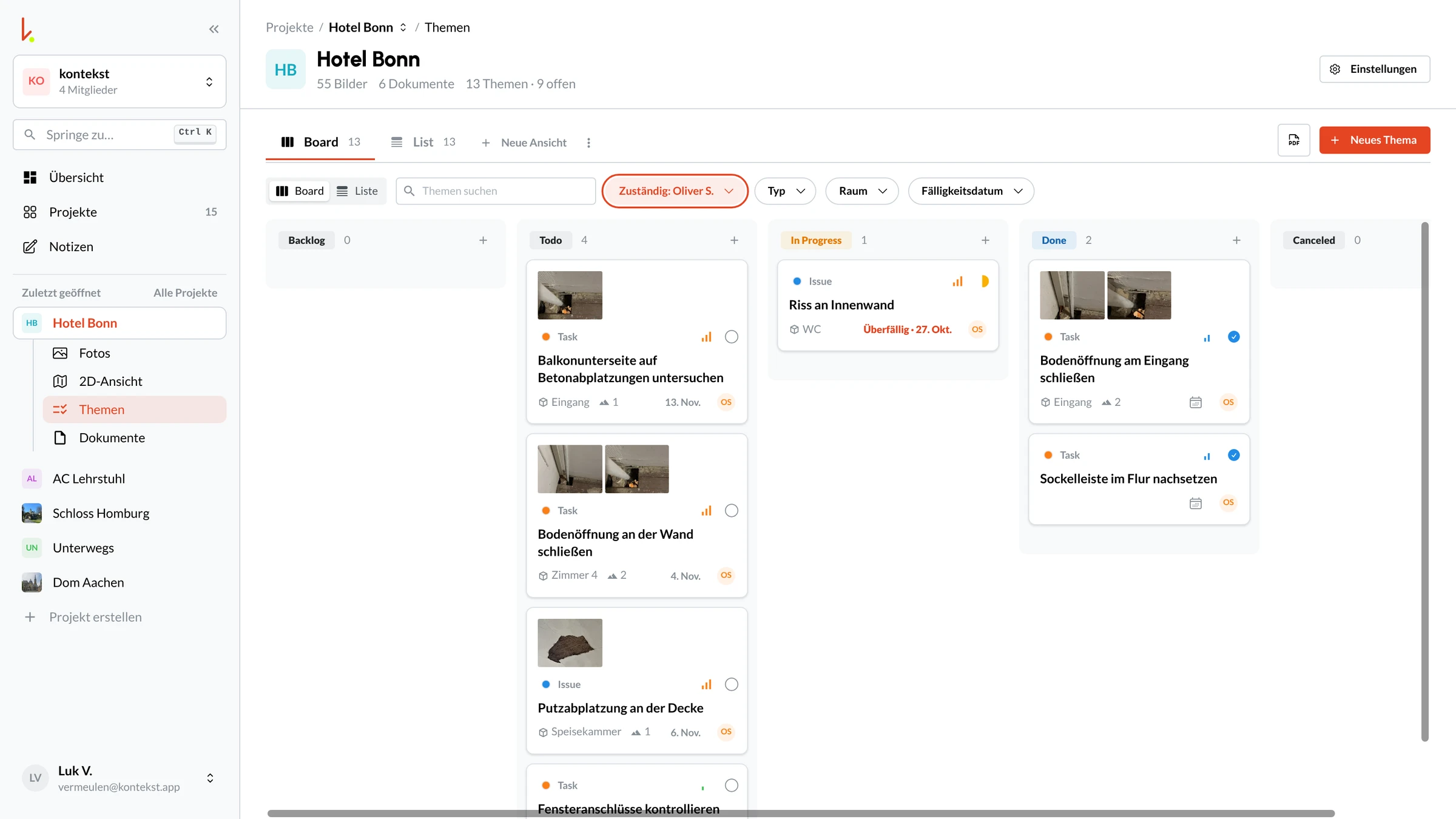Click calendar icon on Bodenöffnung am Eingang card
This screenshot has width=1456, height=819.
[1195, 402]
